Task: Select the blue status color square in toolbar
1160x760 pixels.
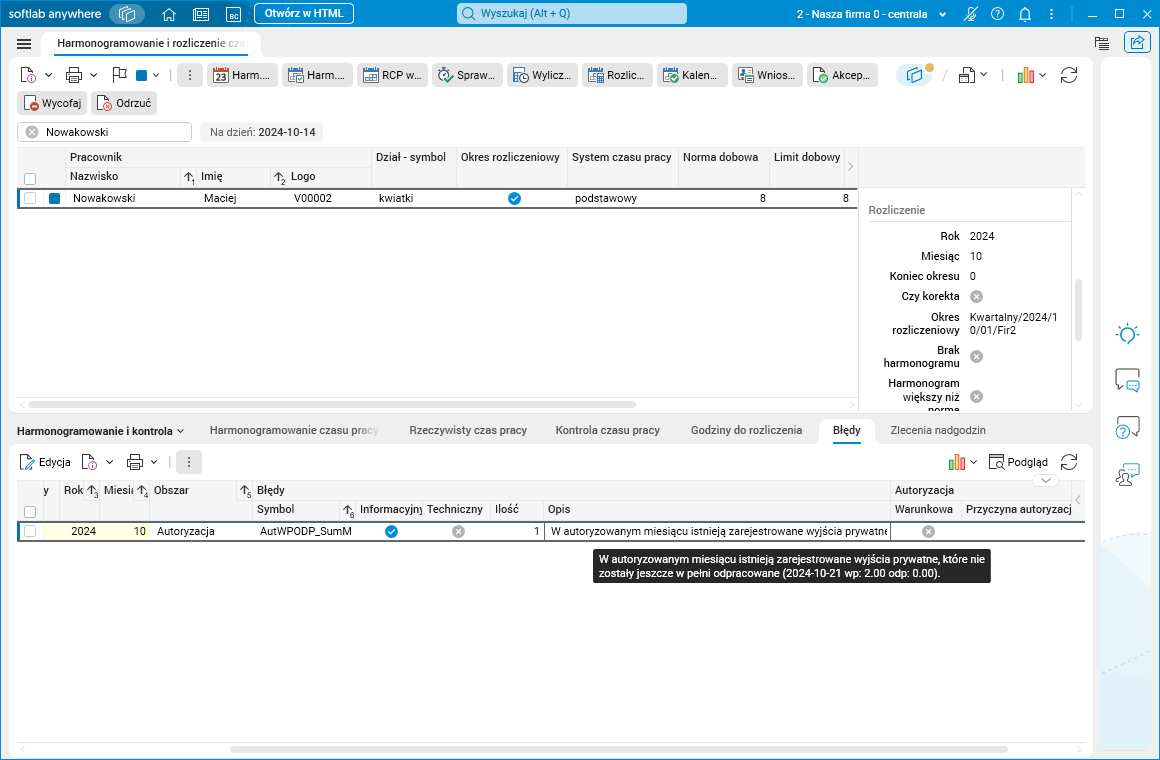Action: (x=141, y=75)
